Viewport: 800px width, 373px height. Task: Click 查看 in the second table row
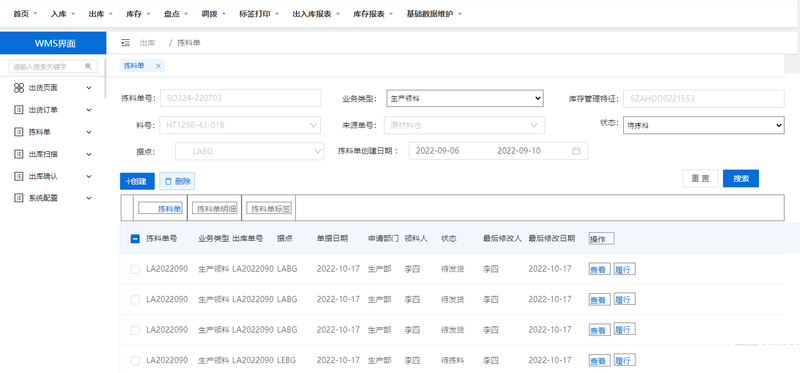599,300
